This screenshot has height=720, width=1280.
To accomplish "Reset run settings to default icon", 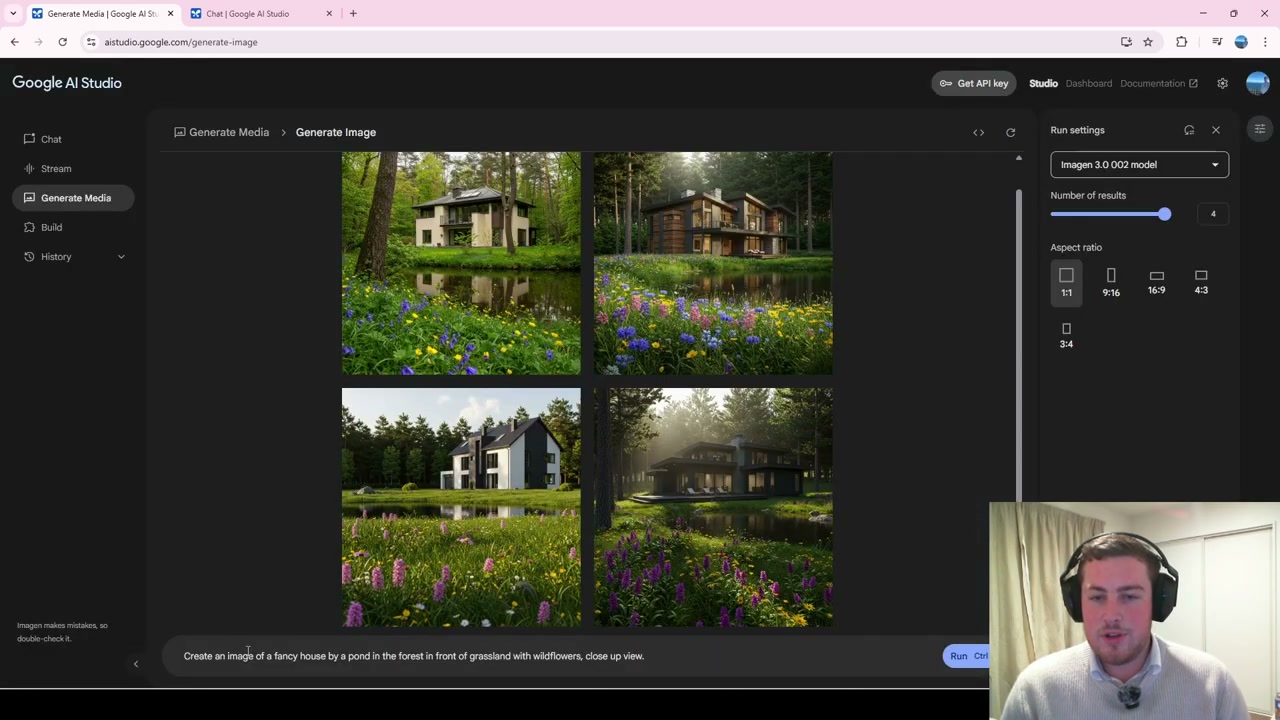I will pyautogui.click(x=1189, y=130).
